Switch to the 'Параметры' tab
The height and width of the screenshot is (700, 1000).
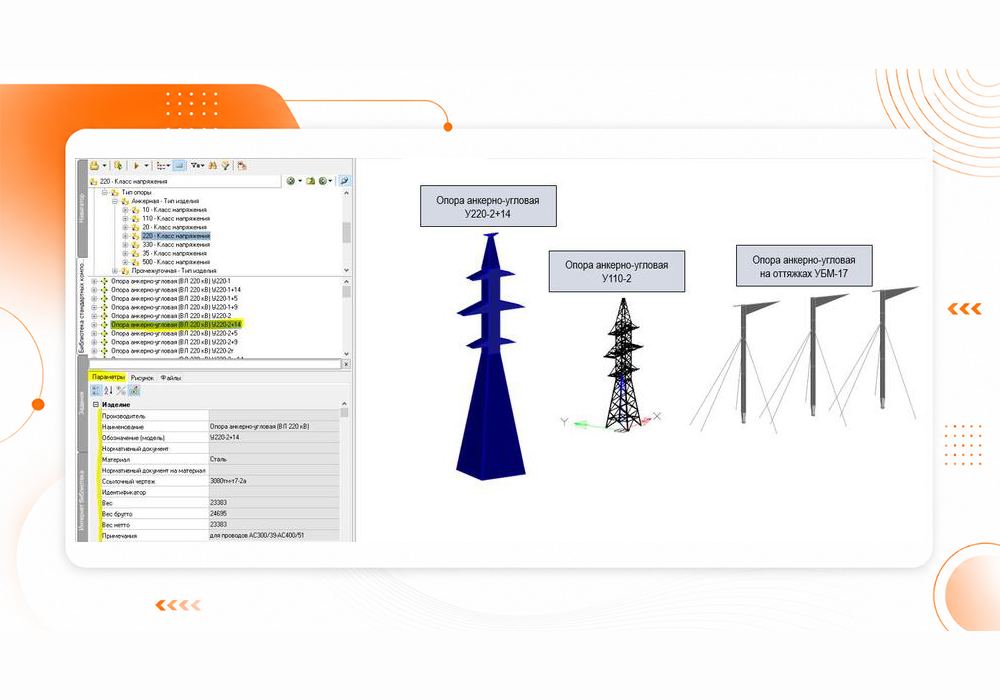click(108, 377)
